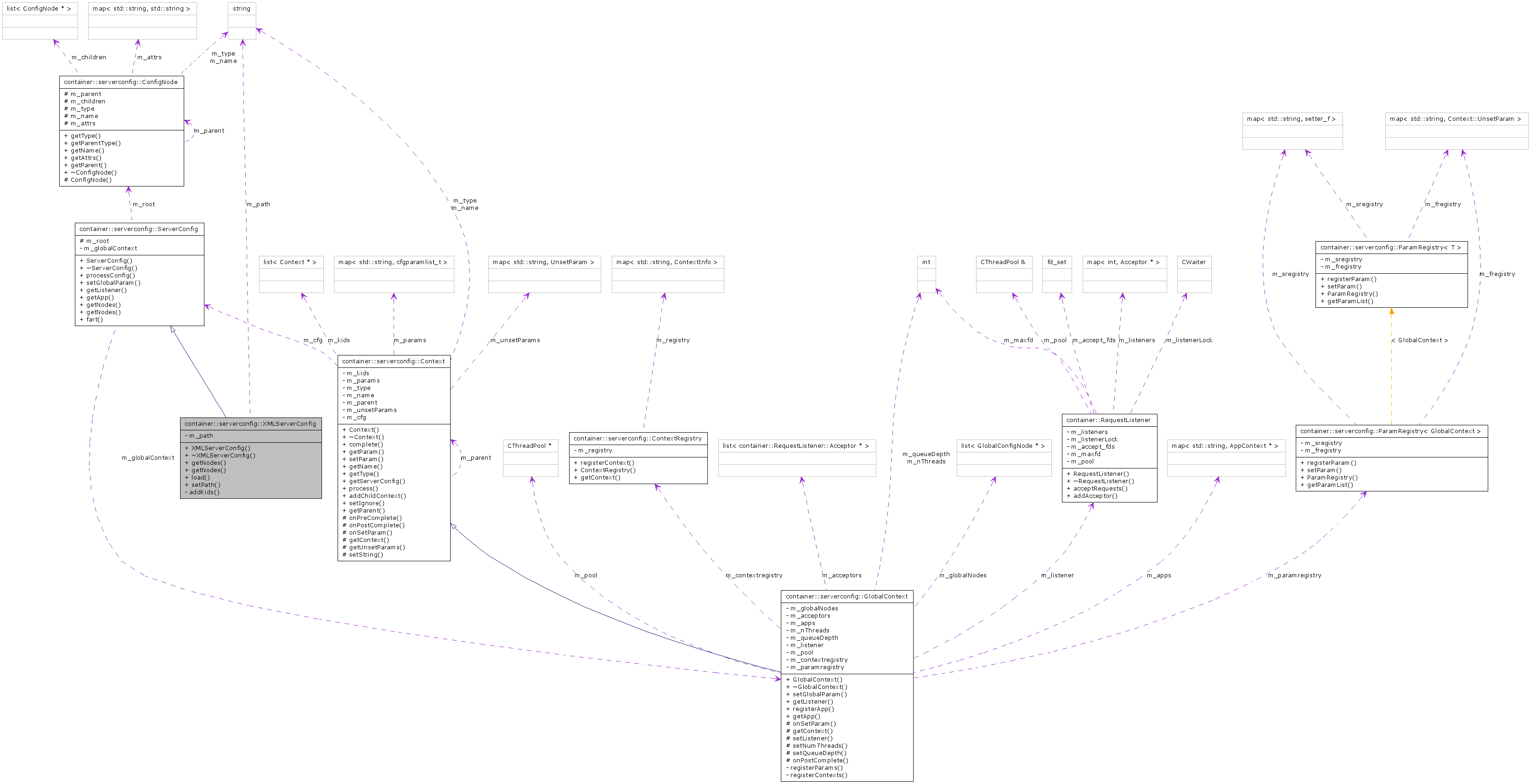Click the map< std::string, cfgparamlist_t > box

pyautogui.click(x=394, y=274)
